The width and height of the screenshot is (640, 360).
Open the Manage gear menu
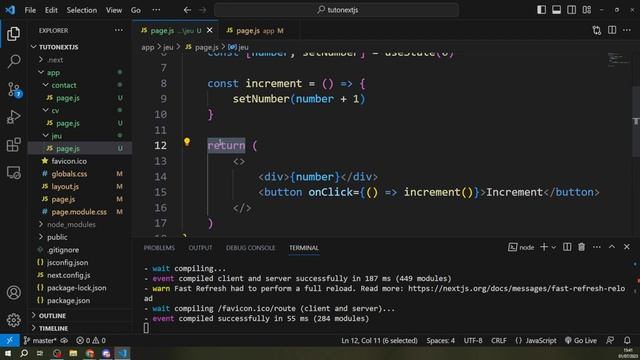[13, 320]
